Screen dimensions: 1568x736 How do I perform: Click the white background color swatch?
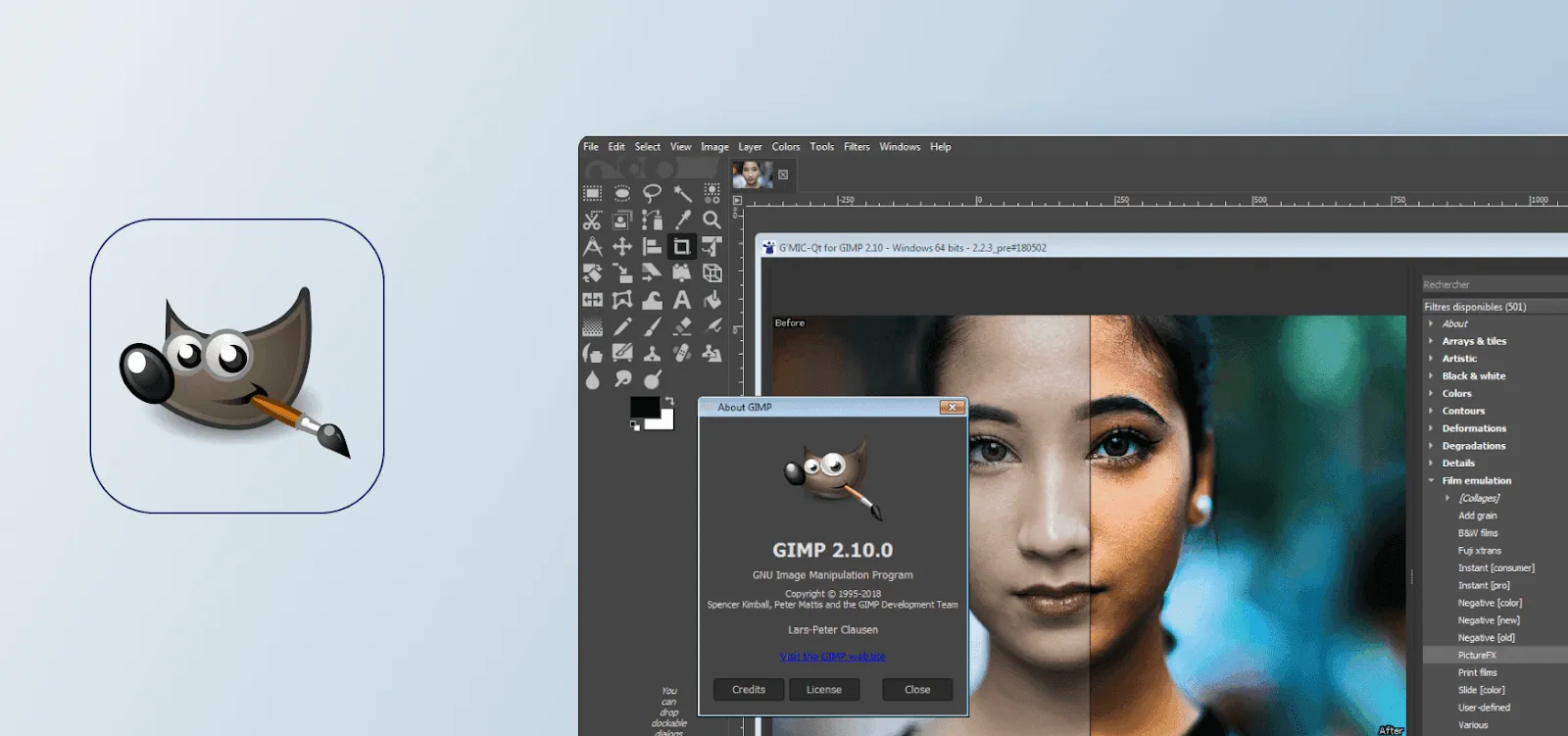click(664, 421)
